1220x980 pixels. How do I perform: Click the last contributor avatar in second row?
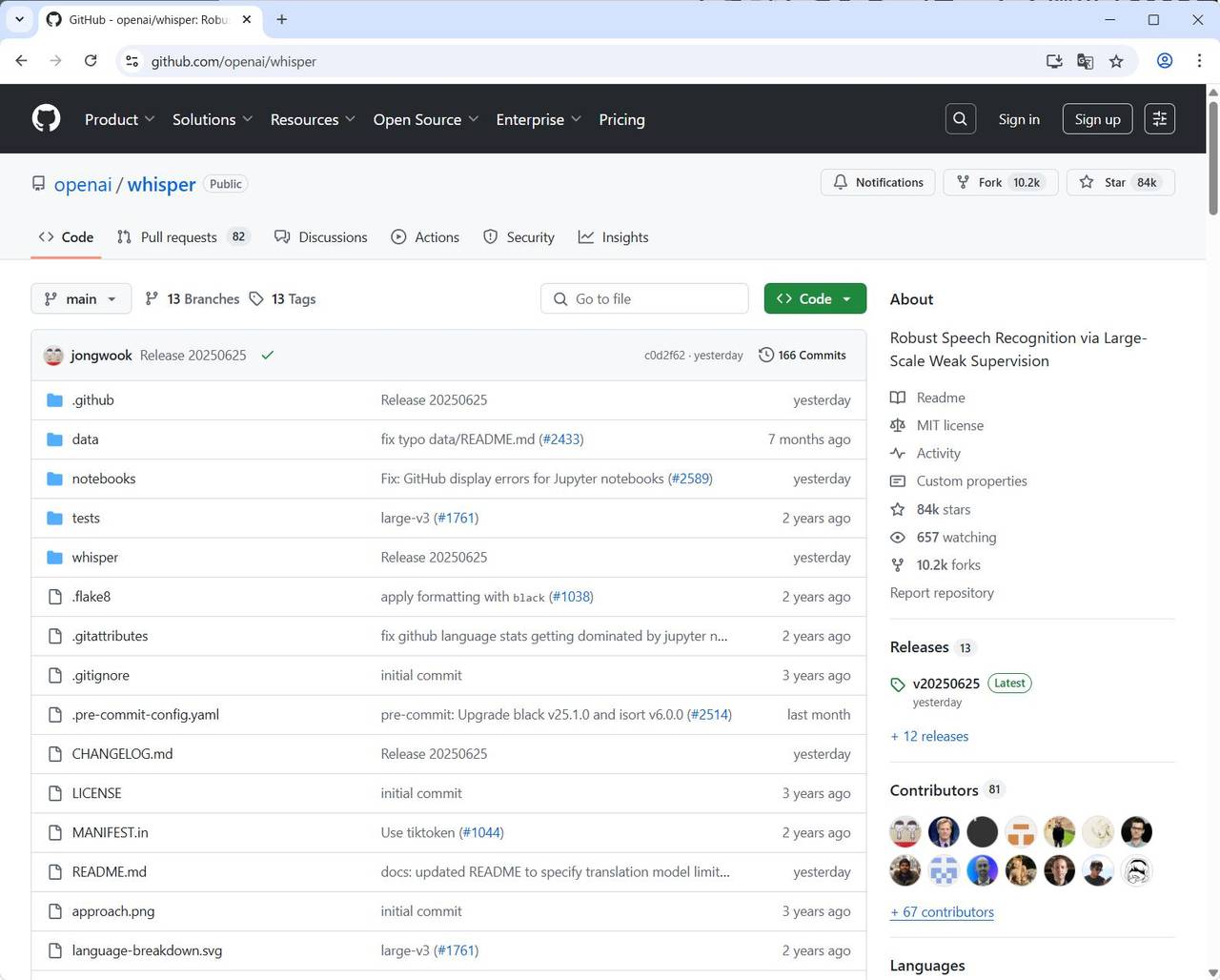pyautogui.click(x=1136, y=870)
